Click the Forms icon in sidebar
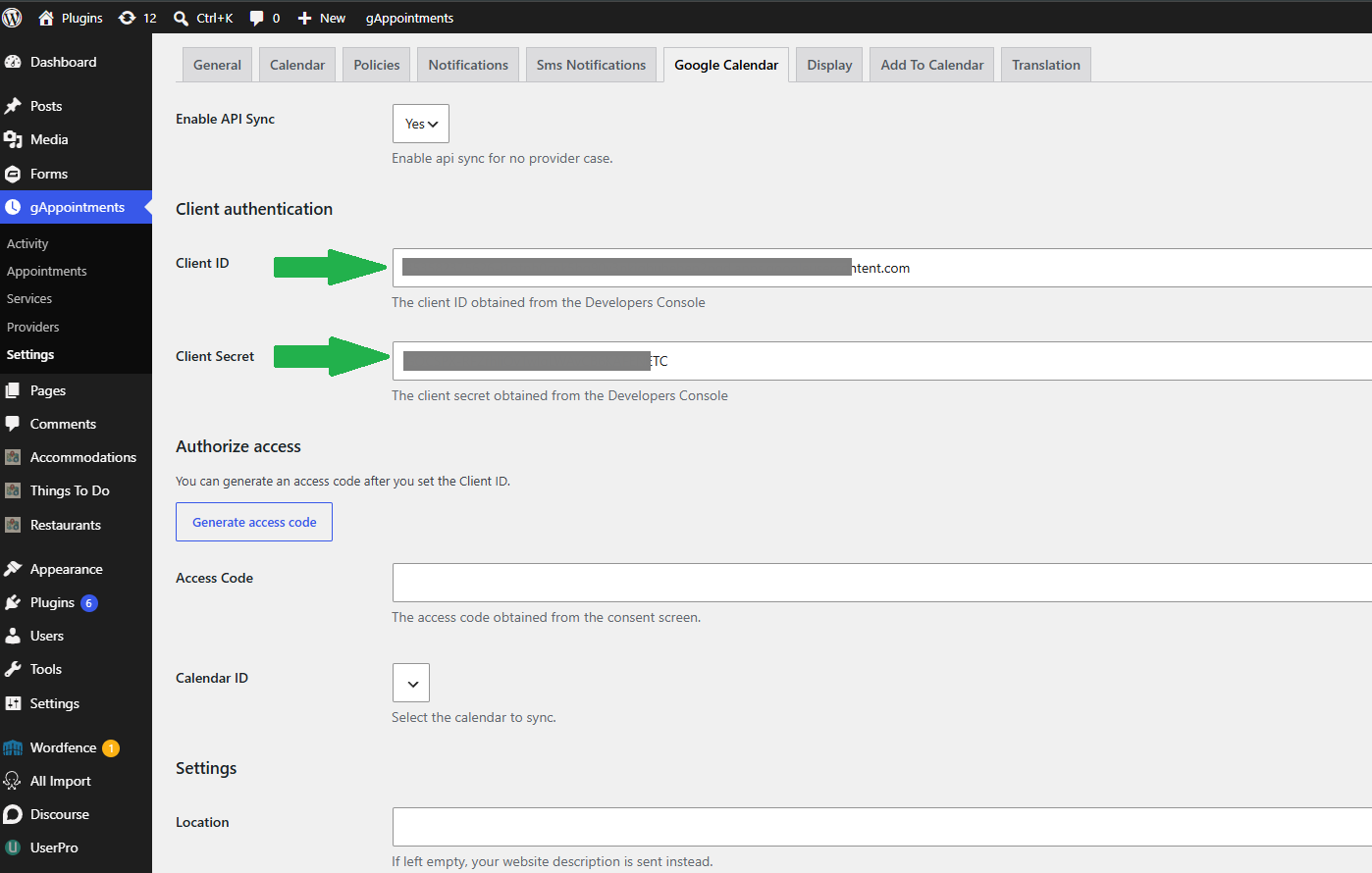The image size is (1372, 873). click(13, 174)
